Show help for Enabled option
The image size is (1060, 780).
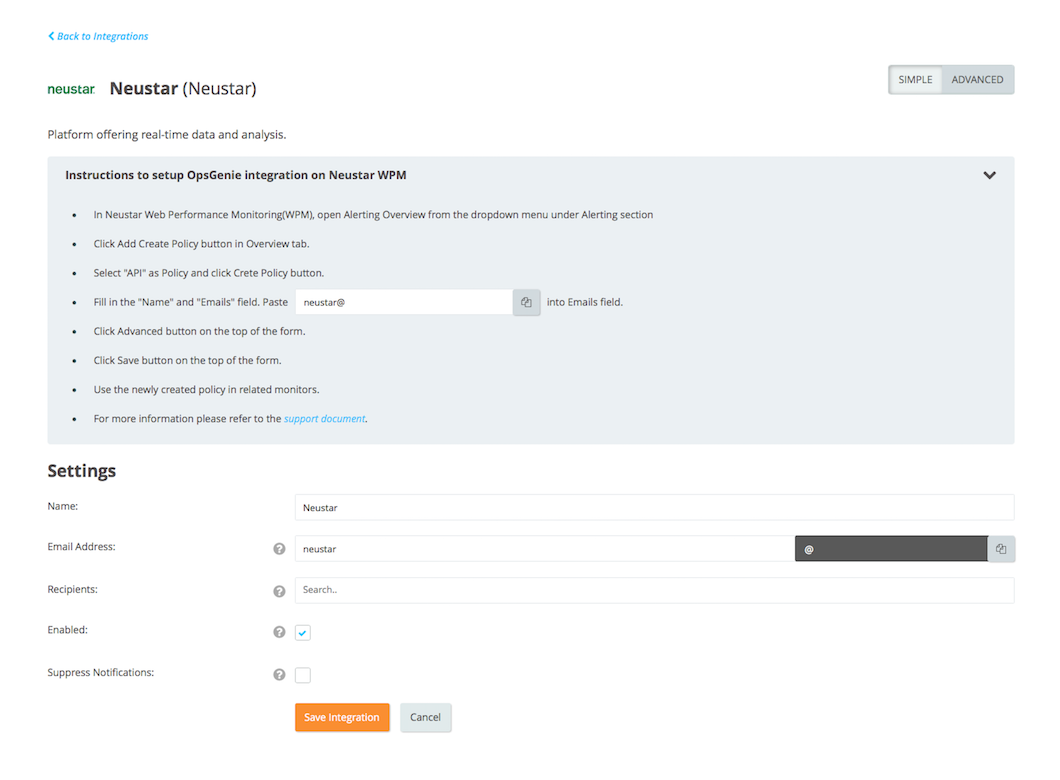279,632
